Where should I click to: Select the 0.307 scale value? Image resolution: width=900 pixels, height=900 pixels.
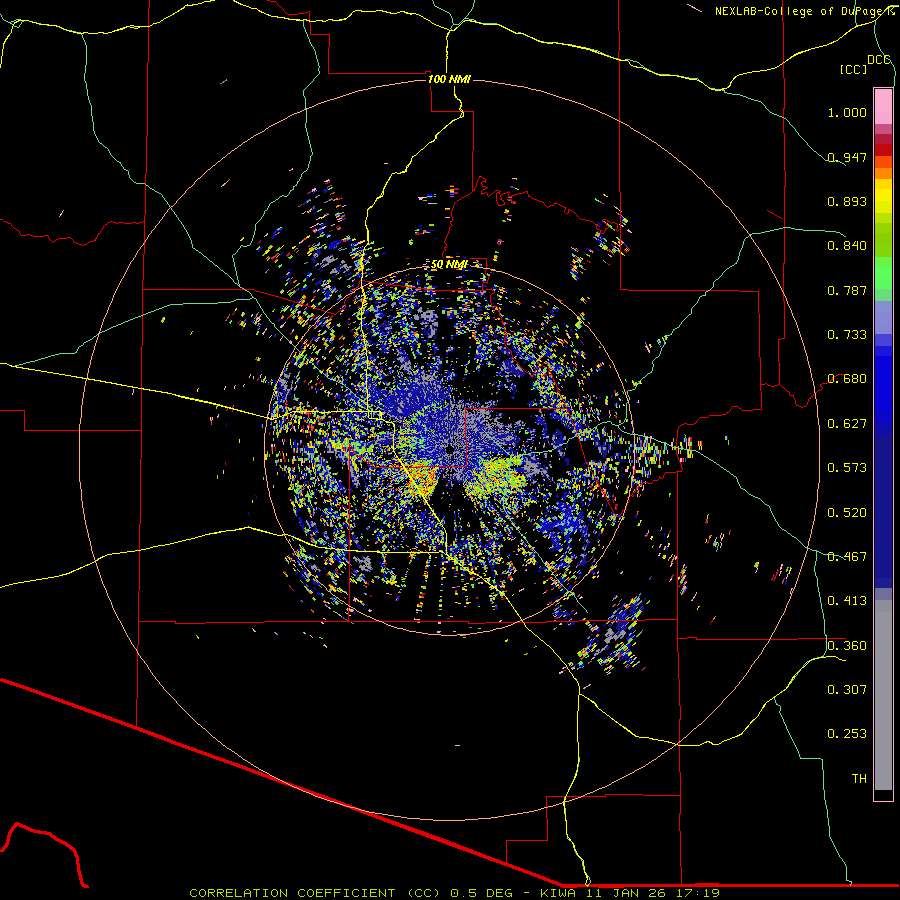coord(847,690)
